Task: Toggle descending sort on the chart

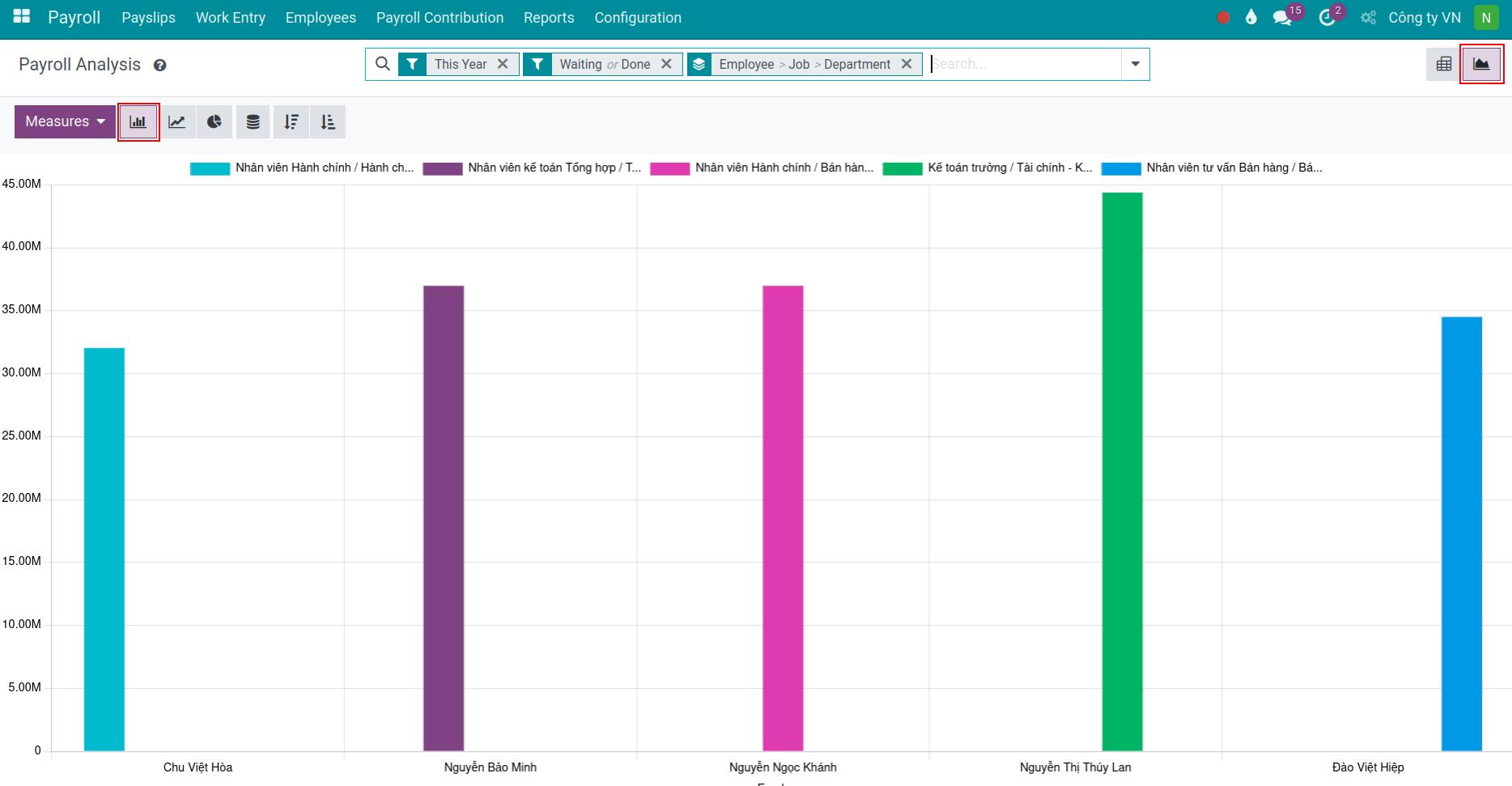Action: [291, 121]
